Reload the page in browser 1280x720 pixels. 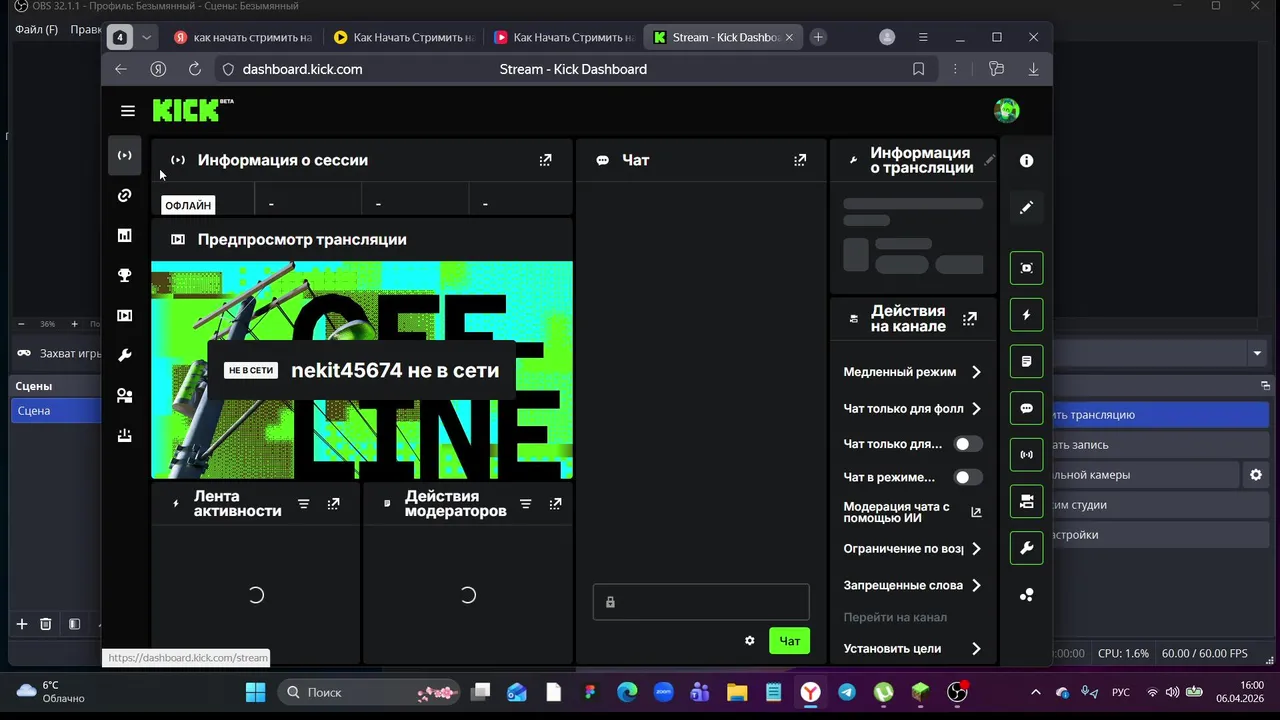tap(195, 69)
